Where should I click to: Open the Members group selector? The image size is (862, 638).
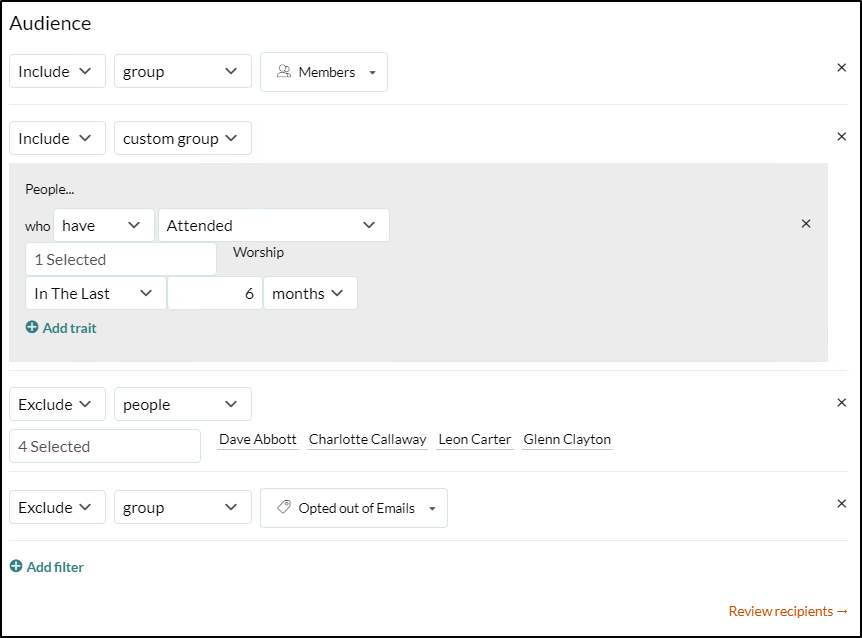(x=324, y=72)
